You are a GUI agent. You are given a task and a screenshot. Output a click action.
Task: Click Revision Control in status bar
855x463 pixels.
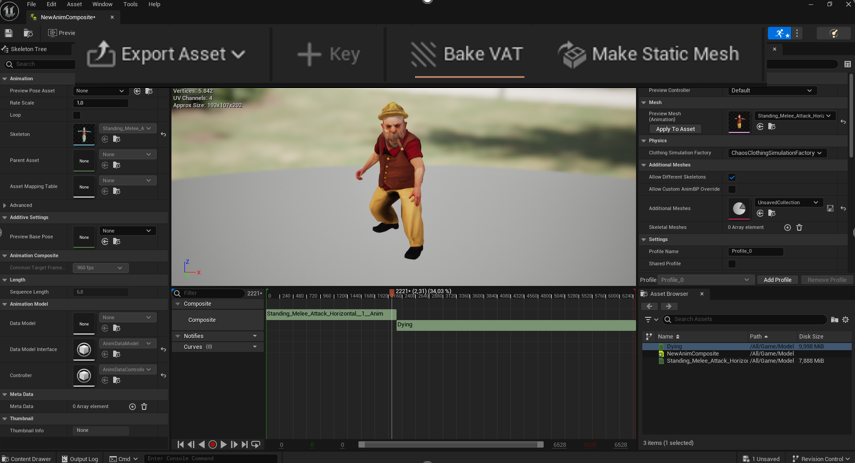point(821,459)
